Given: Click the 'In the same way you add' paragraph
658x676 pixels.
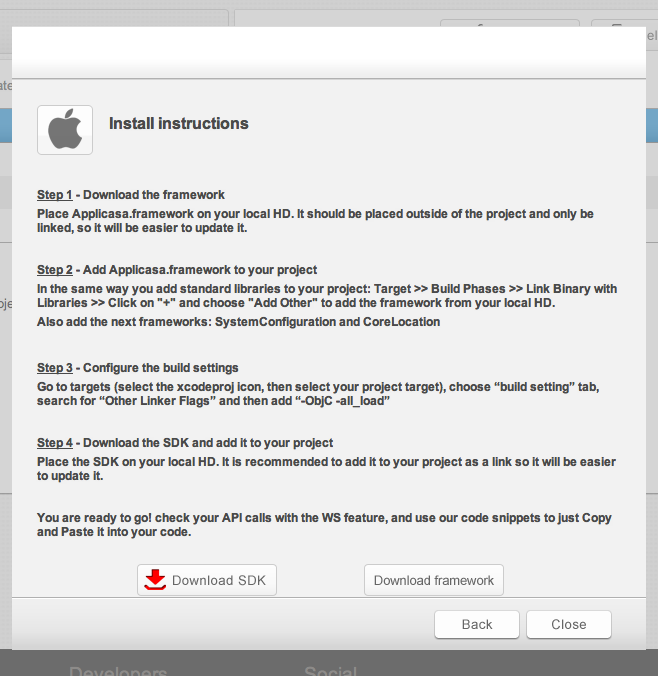Looking at the screenshot, I should (x=327, y=296).
